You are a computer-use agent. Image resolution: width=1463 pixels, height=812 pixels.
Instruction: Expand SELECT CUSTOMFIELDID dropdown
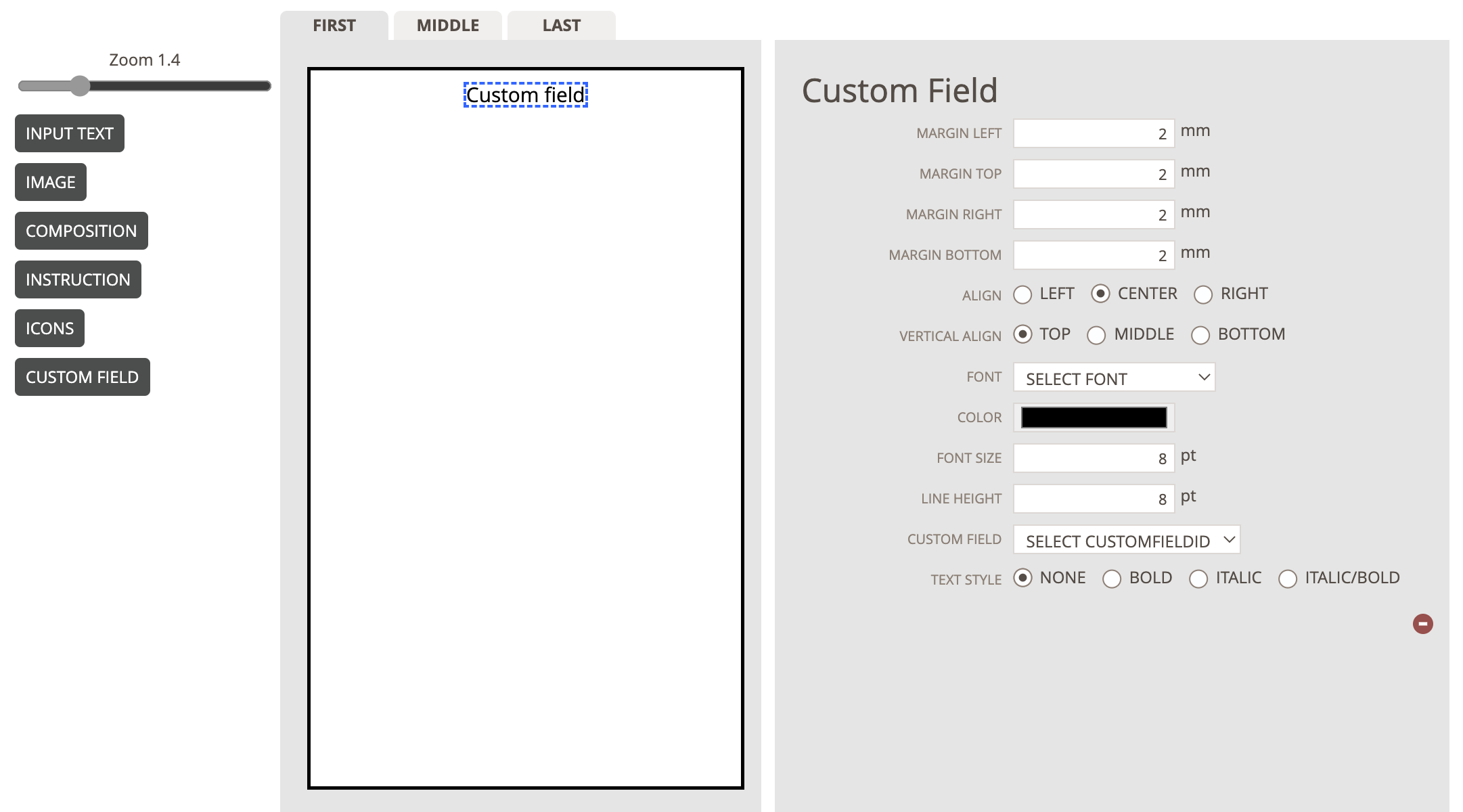click(x=1126, y=540)
